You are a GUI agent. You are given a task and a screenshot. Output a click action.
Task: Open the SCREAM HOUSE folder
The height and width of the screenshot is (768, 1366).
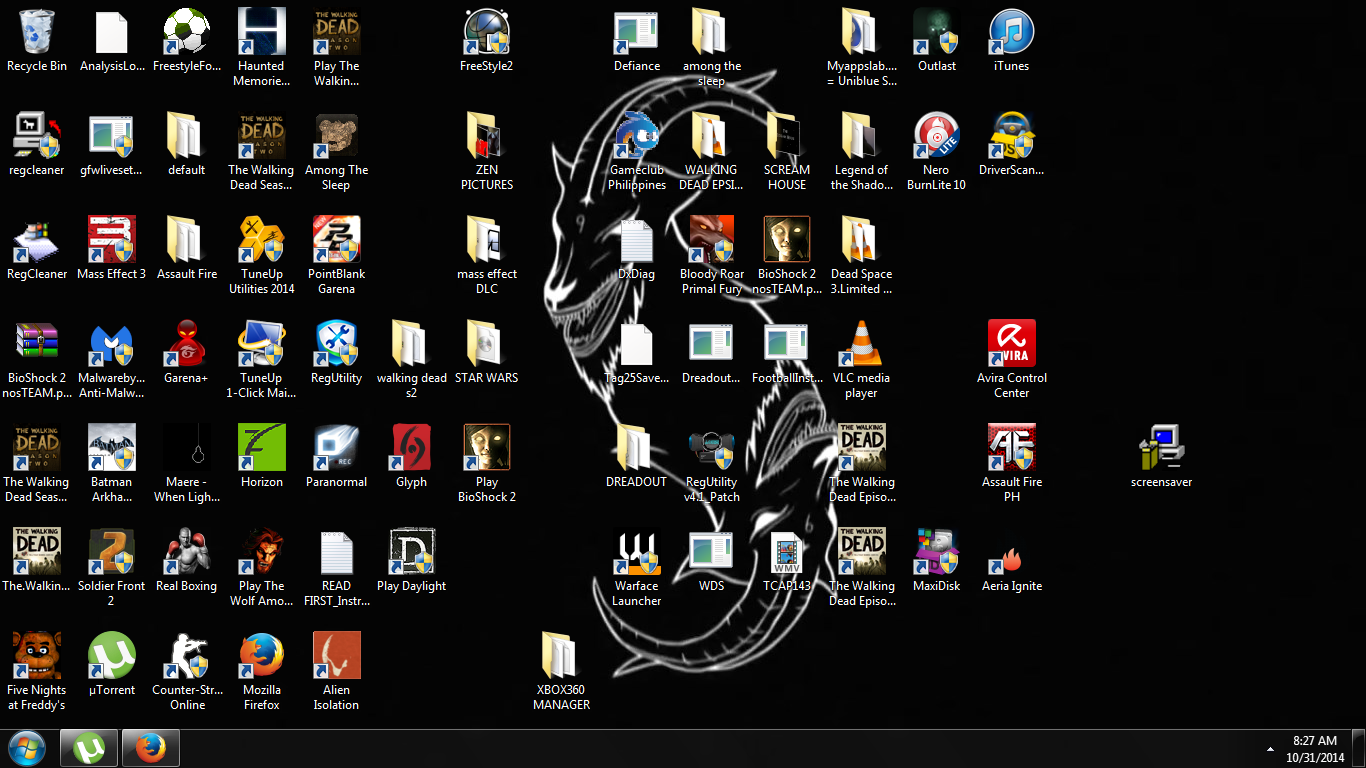787,136
